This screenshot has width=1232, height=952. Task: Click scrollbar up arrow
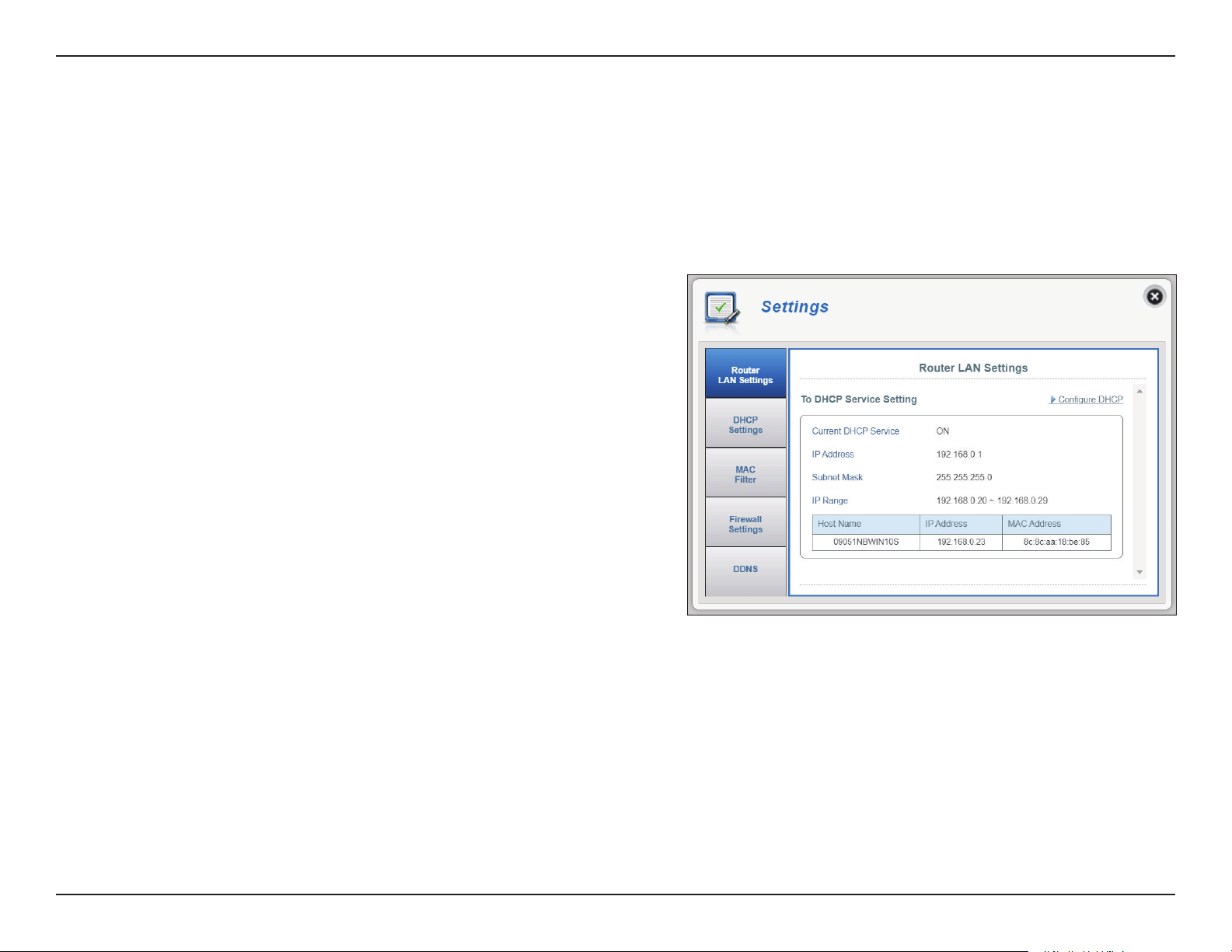pyautogui.click(x=1140, y=391)
